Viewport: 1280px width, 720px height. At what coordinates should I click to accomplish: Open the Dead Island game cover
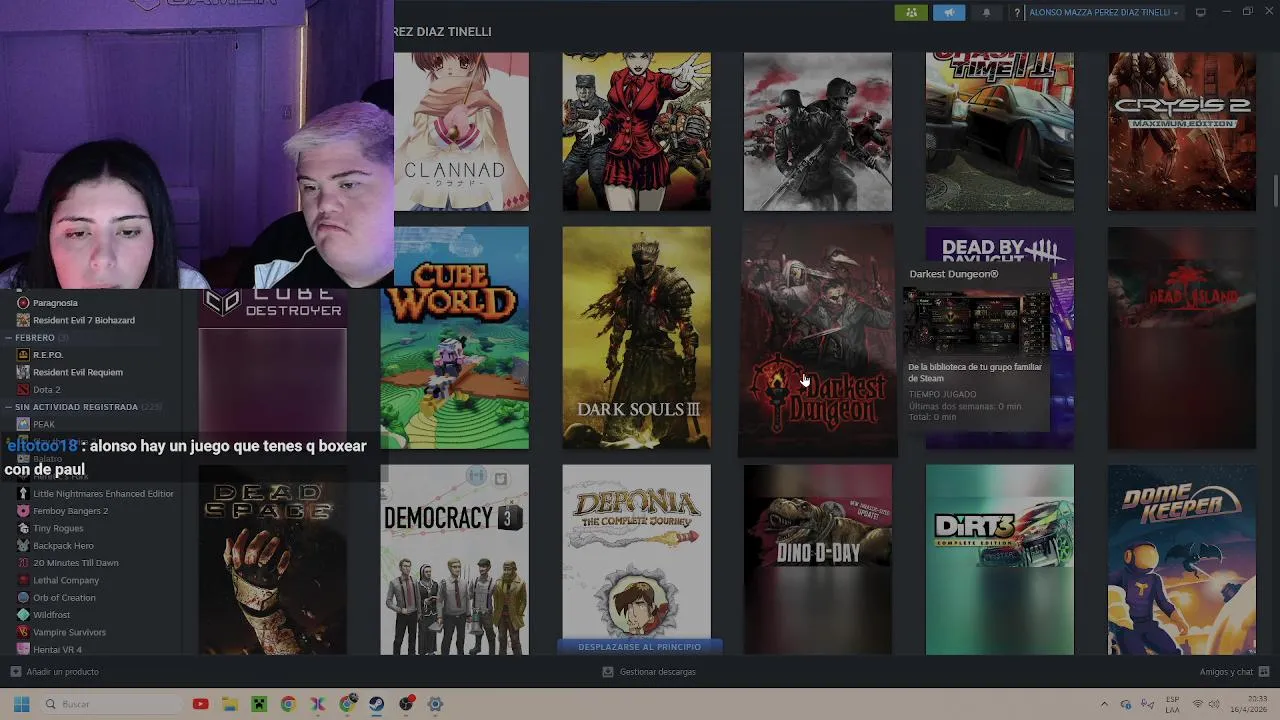(x=1181, y=338)
